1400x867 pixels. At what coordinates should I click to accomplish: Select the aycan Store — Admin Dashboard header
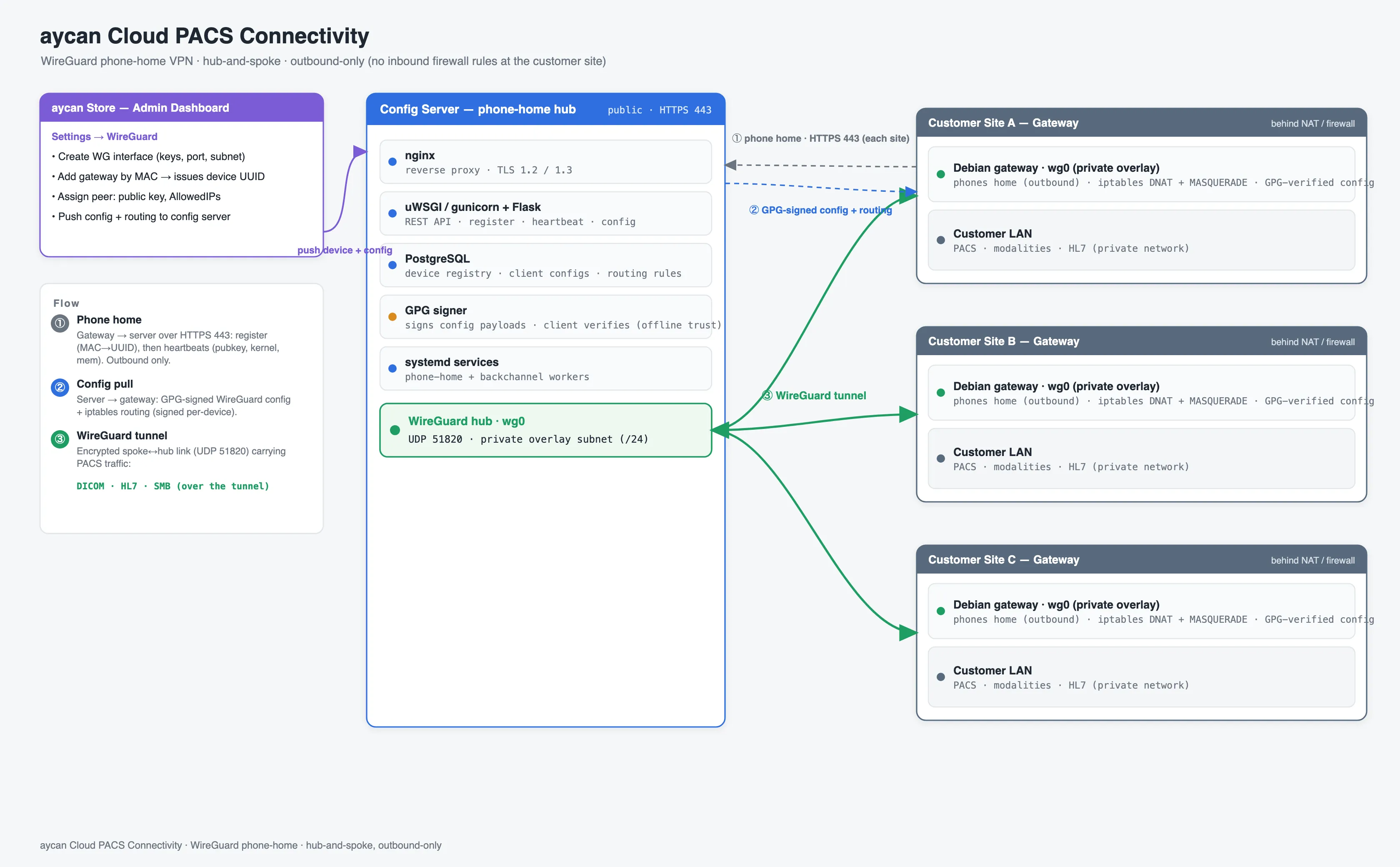pyautogui.click(x=182, y=108)
